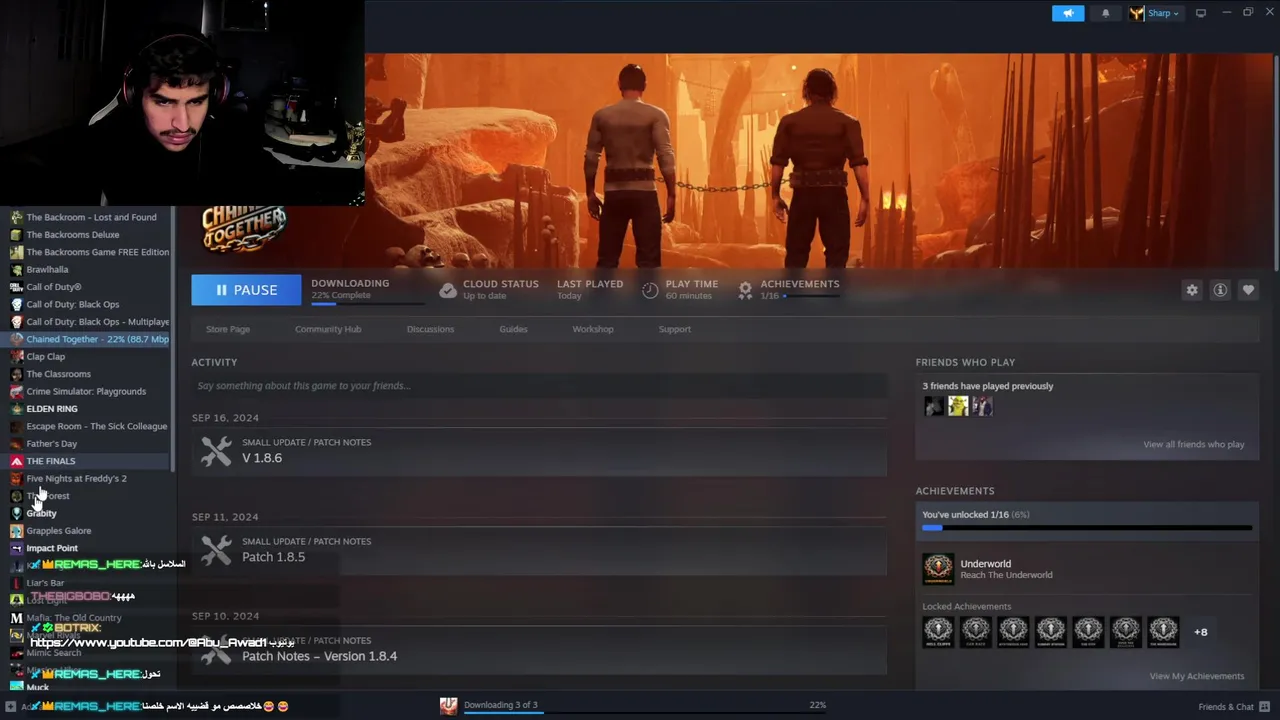Click the last locked achievement icon before +8
1280x720 pixels.
(x=1163, y=631)
